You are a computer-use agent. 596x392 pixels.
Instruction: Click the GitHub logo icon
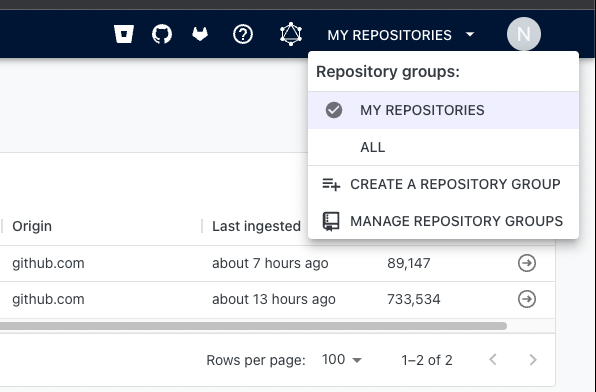162,34
